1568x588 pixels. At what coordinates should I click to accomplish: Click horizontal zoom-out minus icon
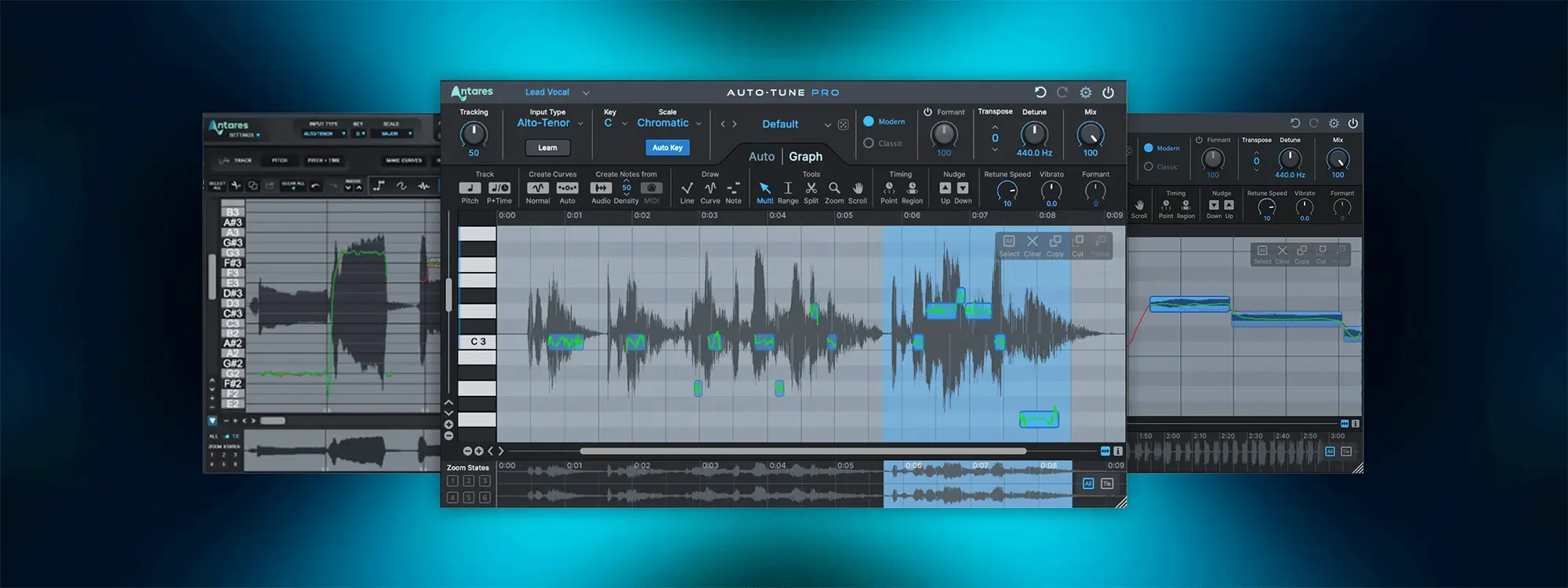click(x=467, y=452)
